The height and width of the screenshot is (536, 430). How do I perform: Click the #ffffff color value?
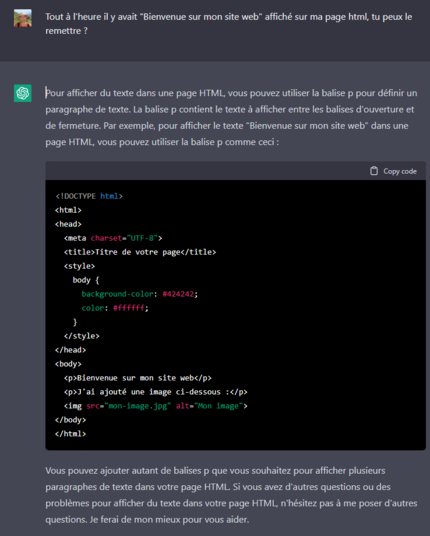pyautogui.click(x=129, y=308)
